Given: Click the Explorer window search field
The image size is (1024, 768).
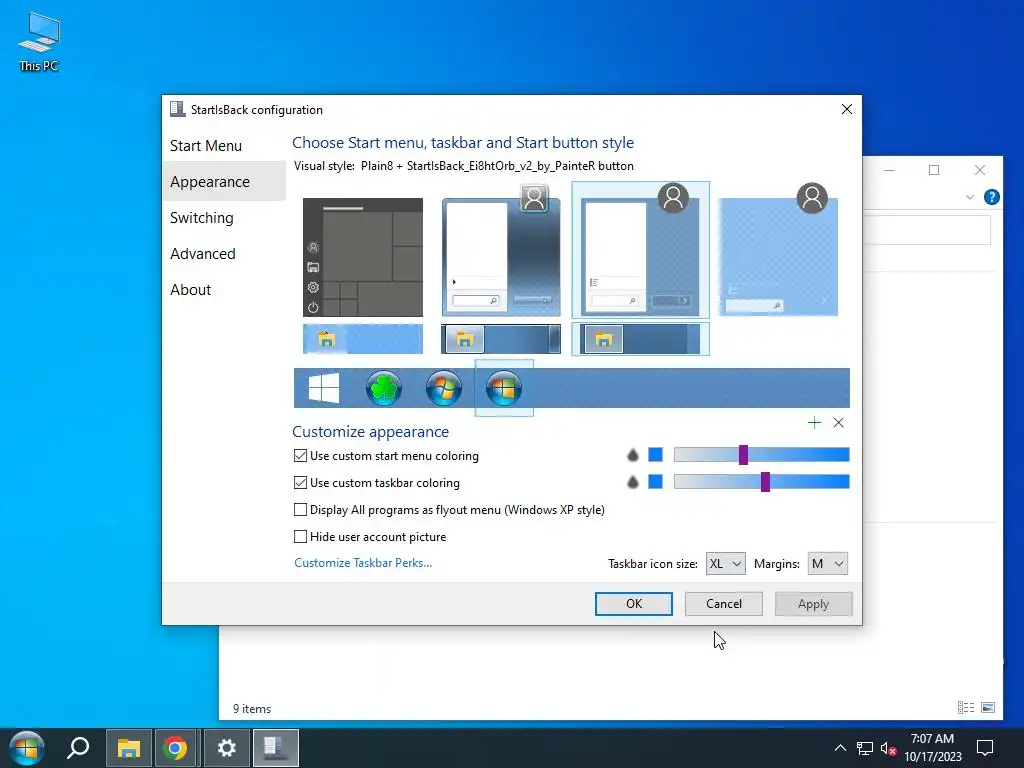Looking at the screenshot, I should tap(927, 231).
